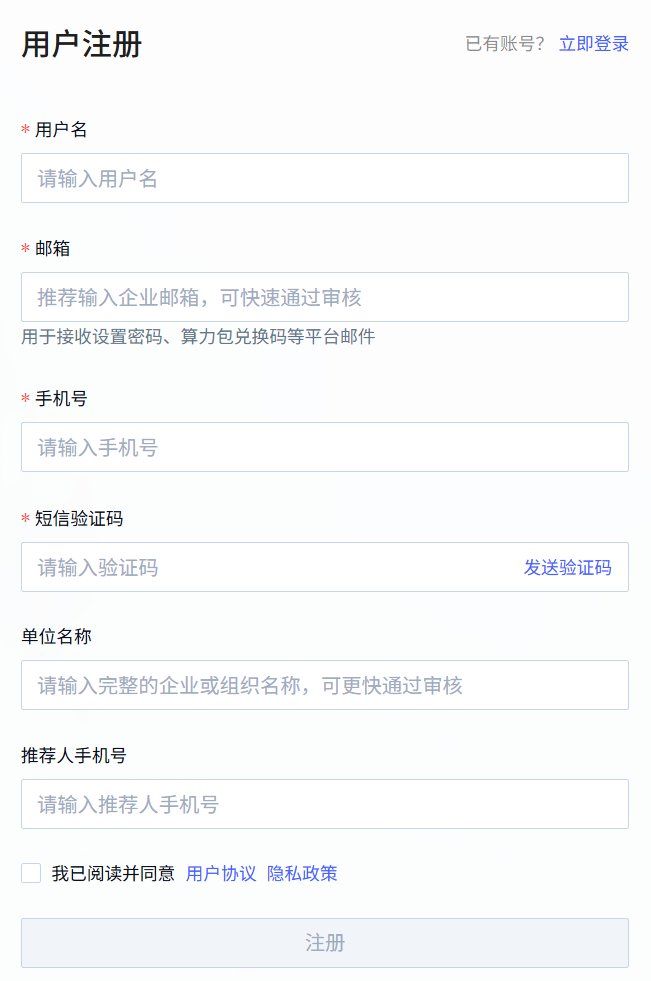Click the 短信验证码 field label text
The width and height of the screenshot is (651, 981).
pos(79,519)
